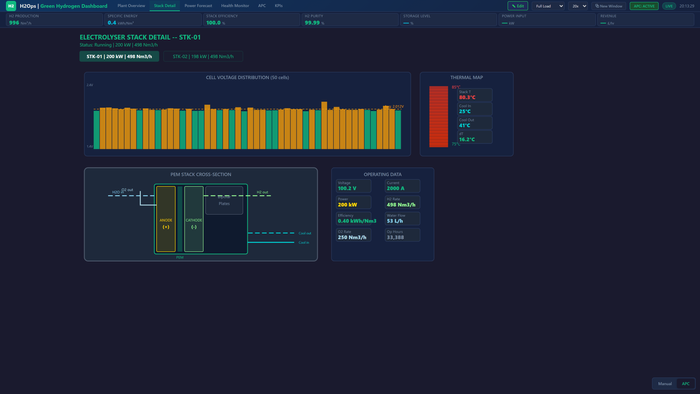Click the Revenue KPI card

point(646,20)
